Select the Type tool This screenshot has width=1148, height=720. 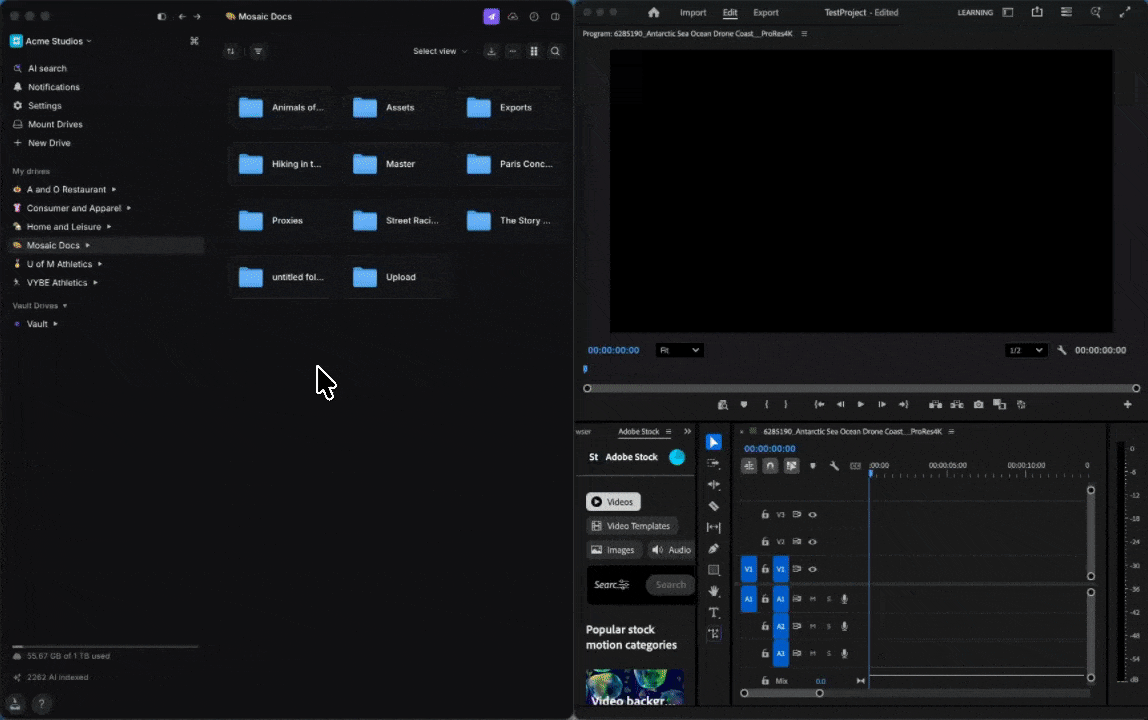pos(713,612)
